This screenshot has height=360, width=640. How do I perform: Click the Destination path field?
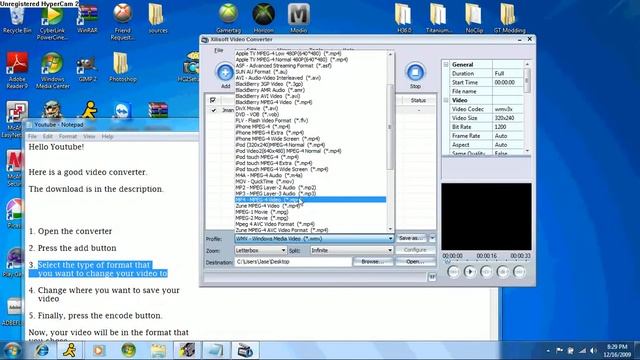point(293,262)
